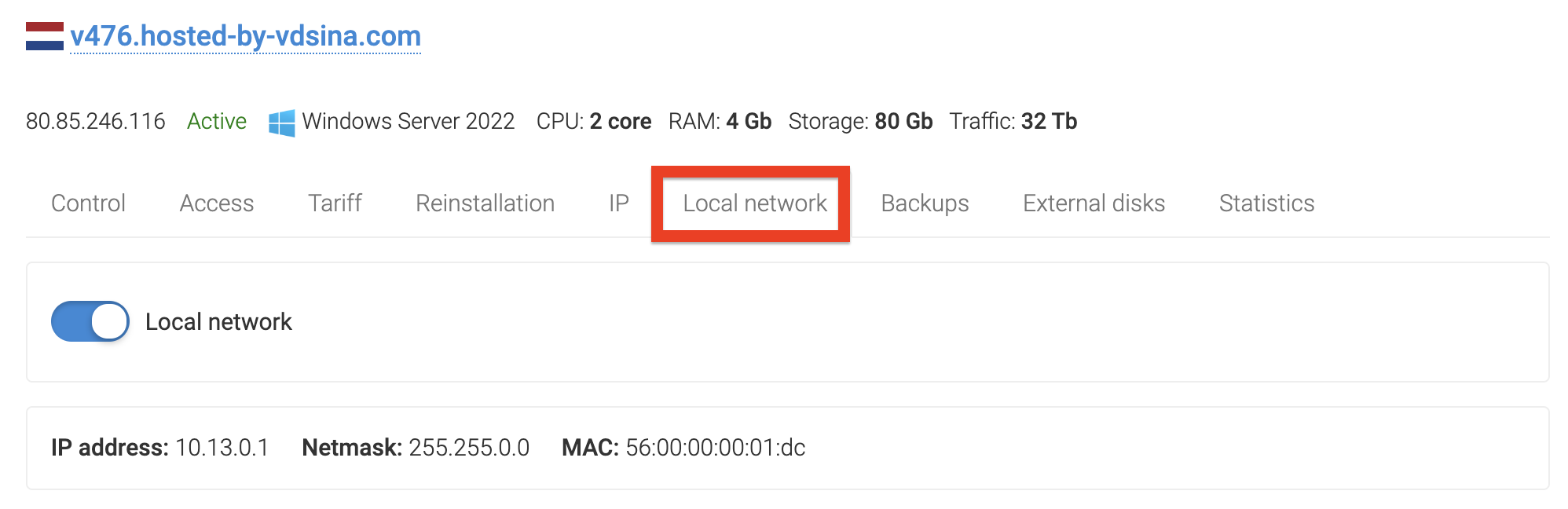Toggle the Local network switch off

[90, 321]
